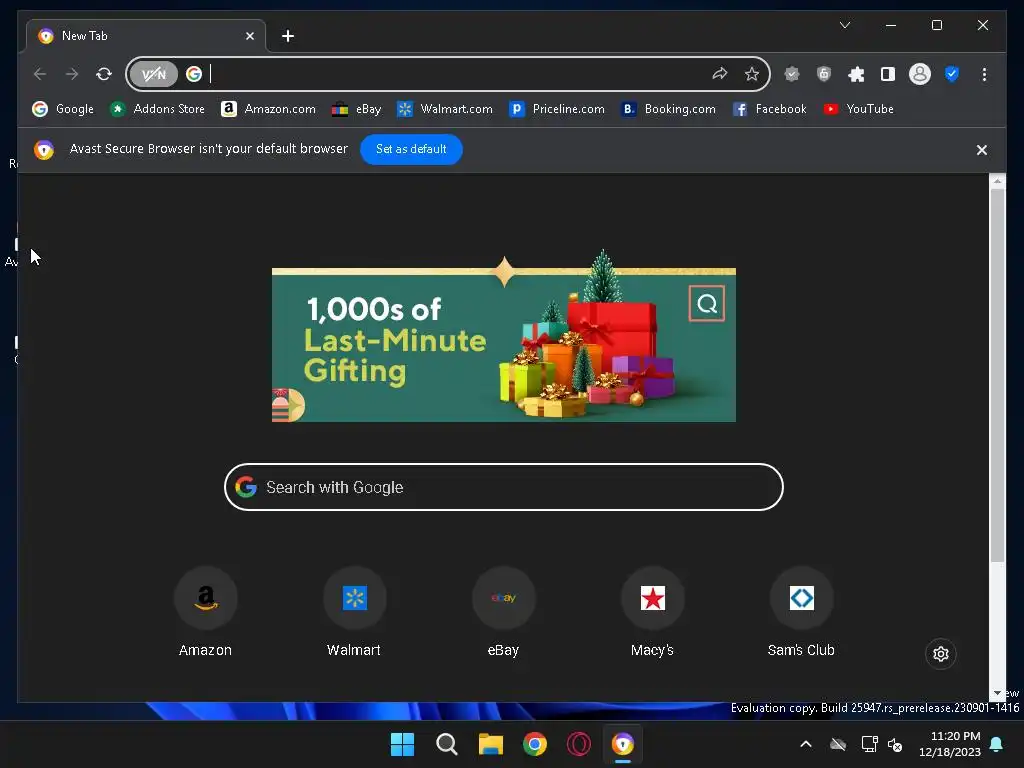Close the New Tab tab

click(x=249, y=36)
